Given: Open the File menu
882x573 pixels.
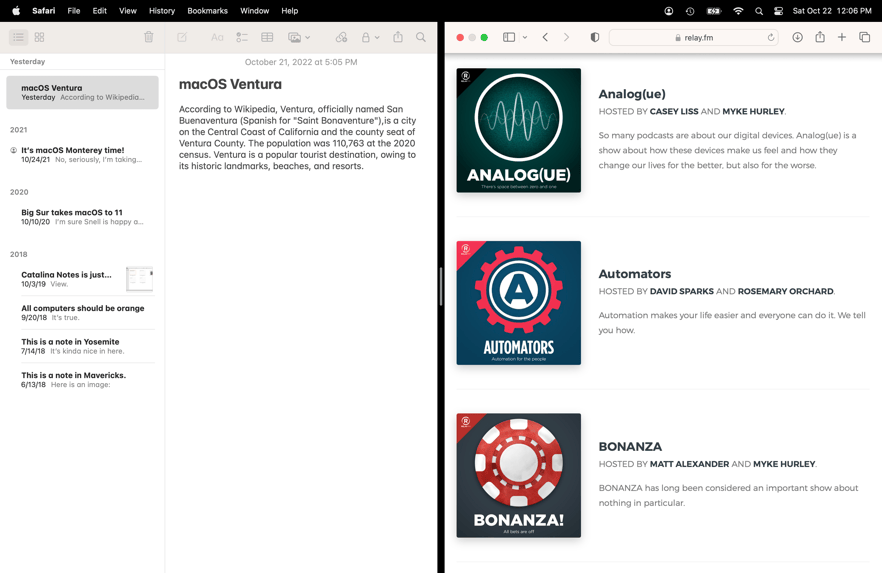Looking at the screenshot, I should 74,11.
